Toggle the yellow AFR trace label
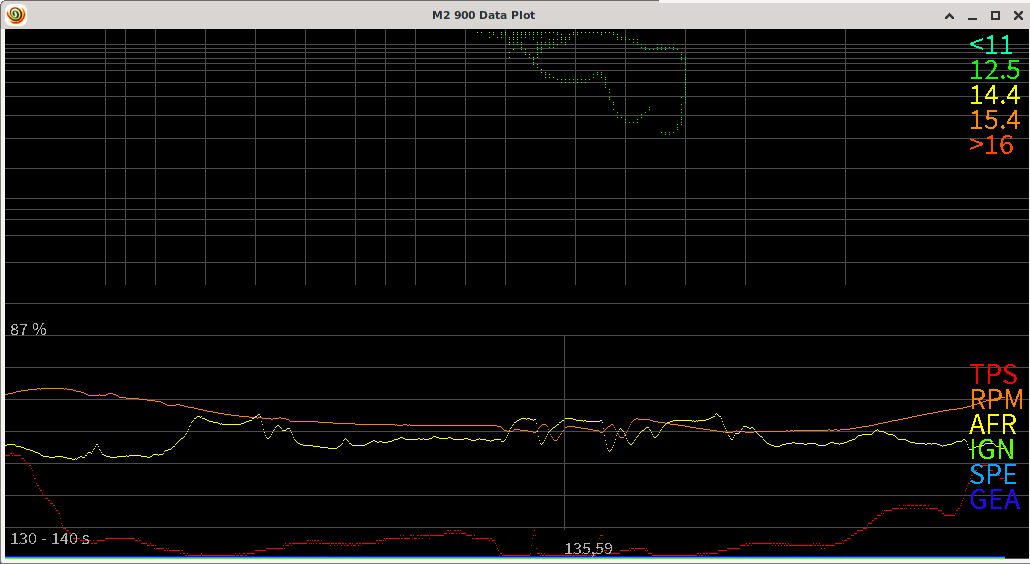 click(x=993, y=425)
